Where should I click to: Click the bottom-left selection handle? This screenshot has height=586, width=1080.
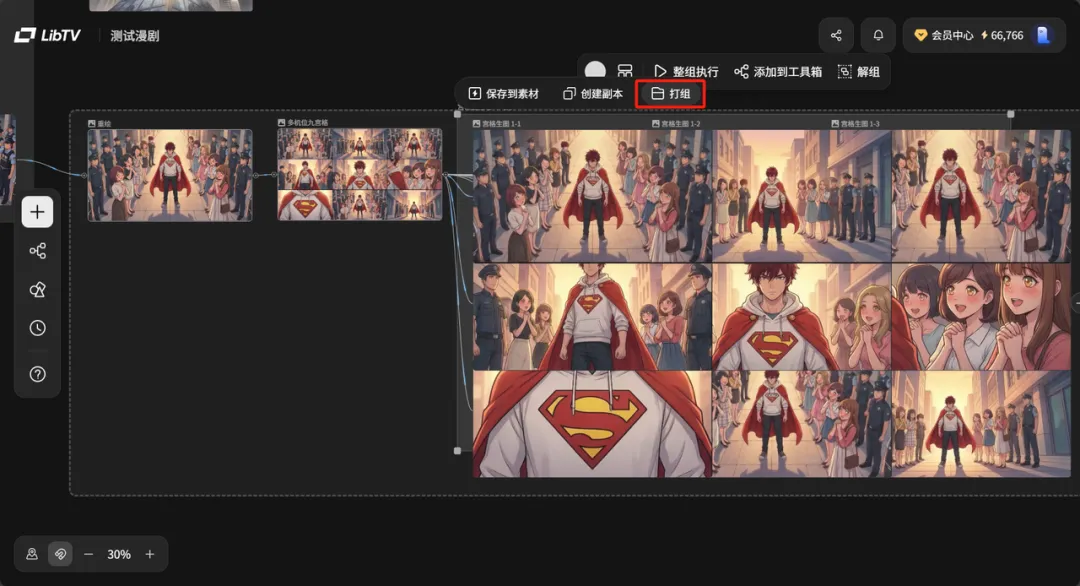point(457,450)
